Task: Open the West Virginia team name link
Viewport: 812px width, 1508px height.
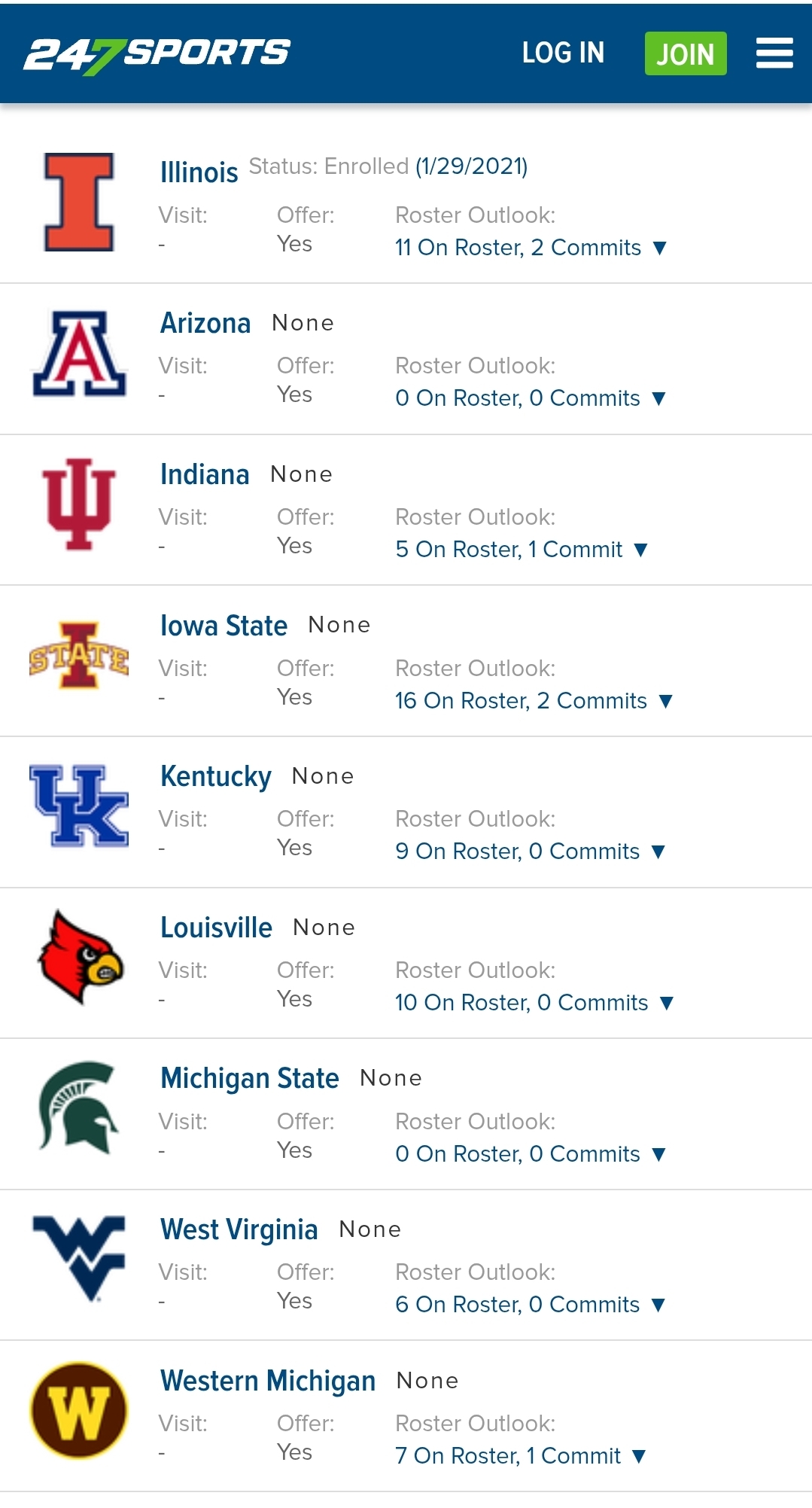Action: [239, 1229]
